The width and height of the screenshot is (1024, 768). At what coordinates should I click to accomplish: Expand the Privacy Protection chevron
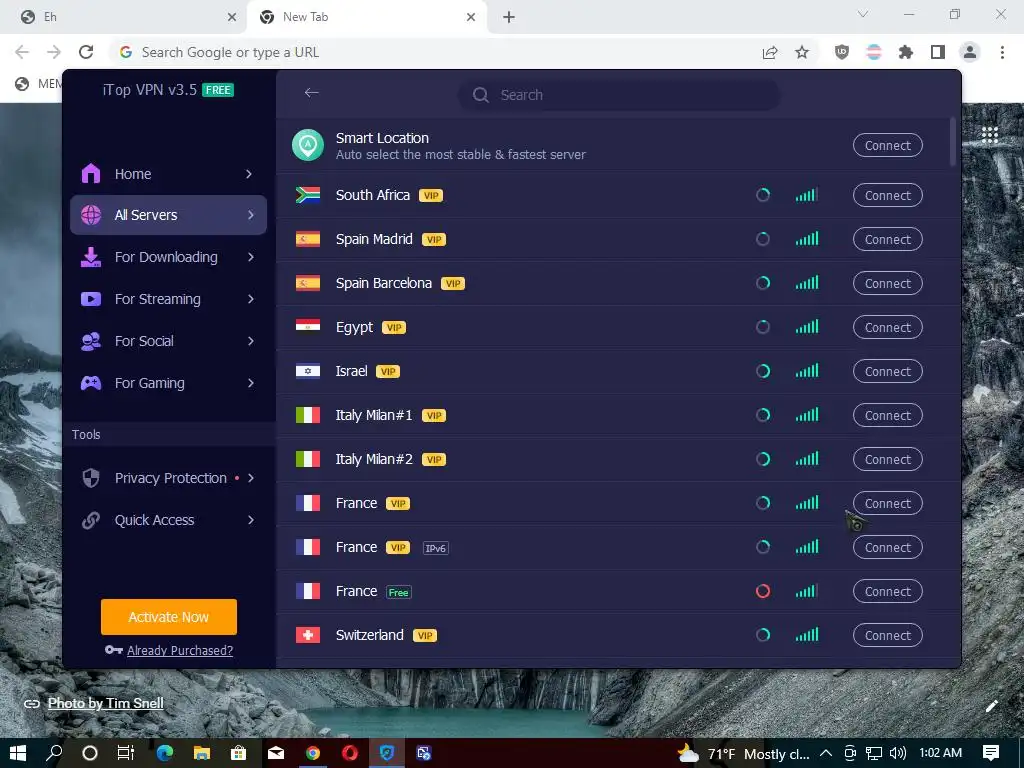(x=251, y=478)
